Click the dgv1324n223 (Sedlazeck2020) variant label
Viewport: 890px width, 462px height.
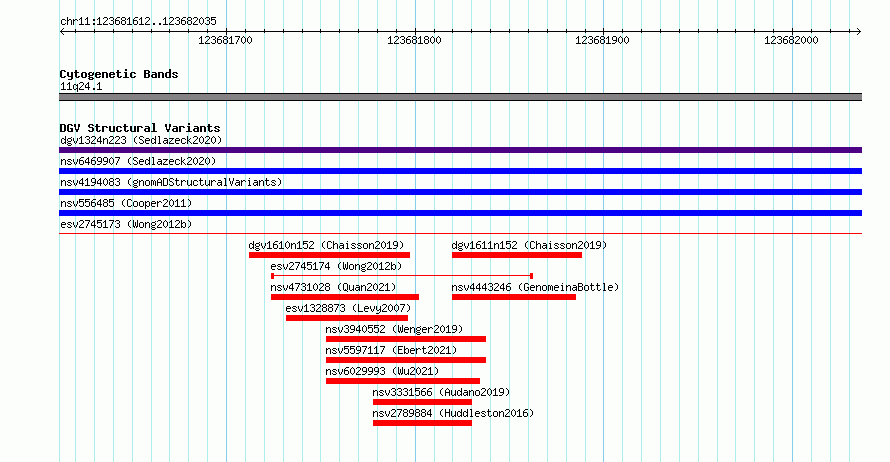141,140
